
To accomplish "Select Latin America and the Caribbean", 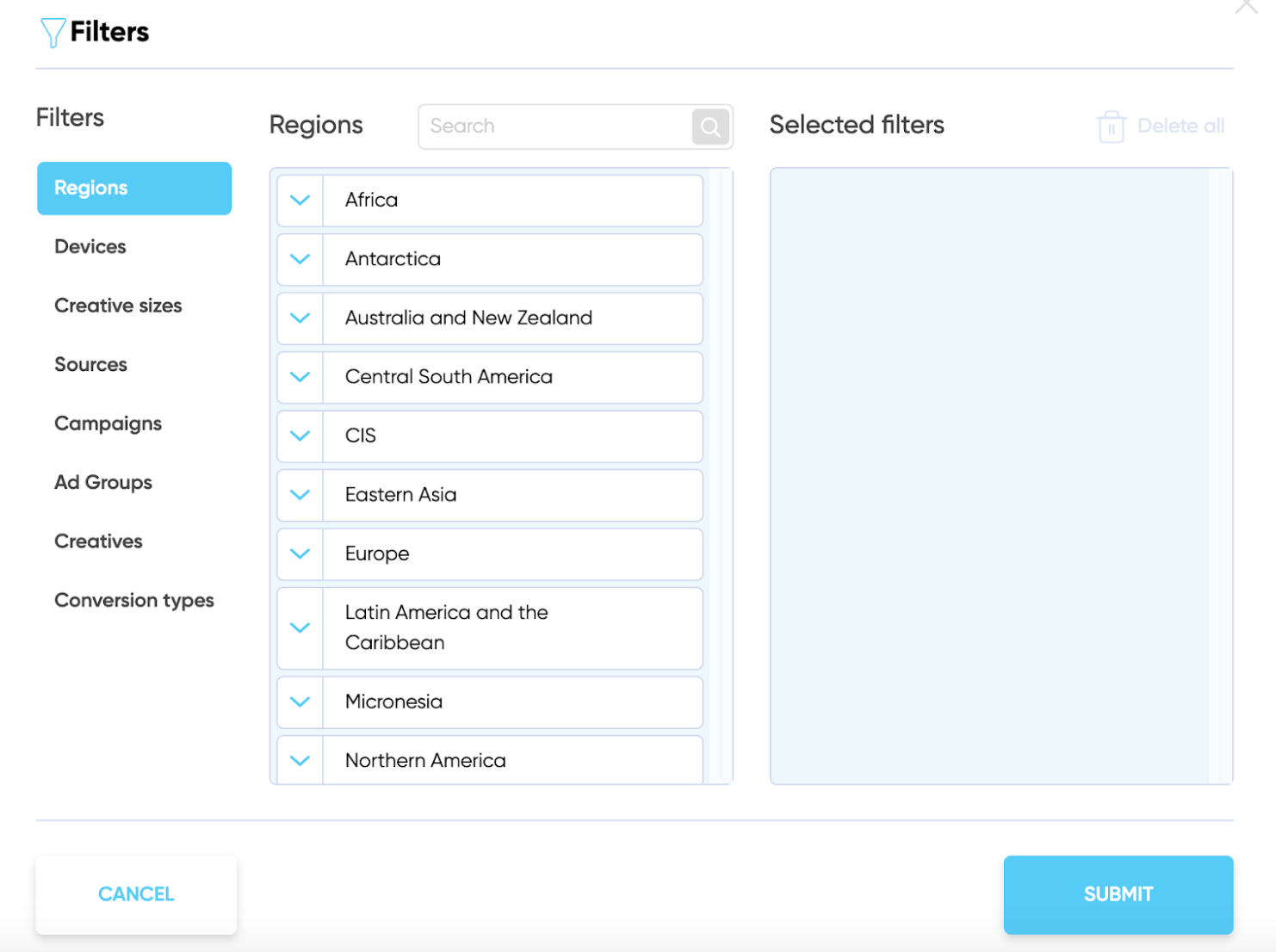I will click(511, 628).
